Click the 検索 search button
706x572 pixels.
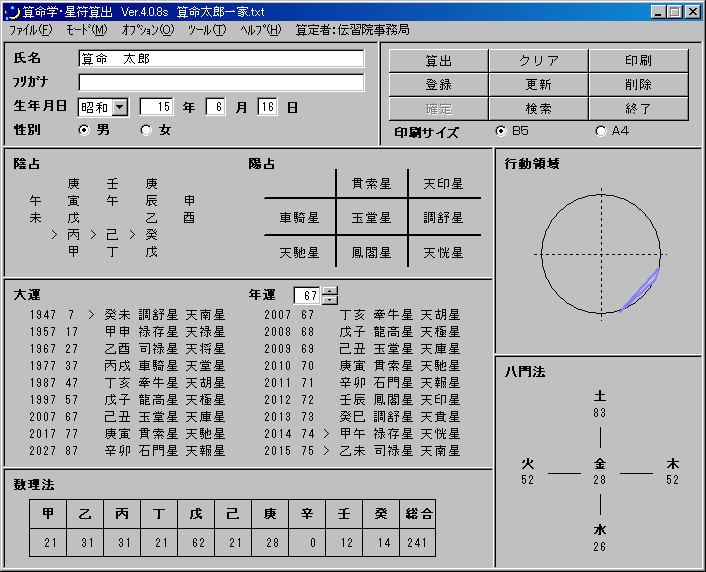(539, 109)
